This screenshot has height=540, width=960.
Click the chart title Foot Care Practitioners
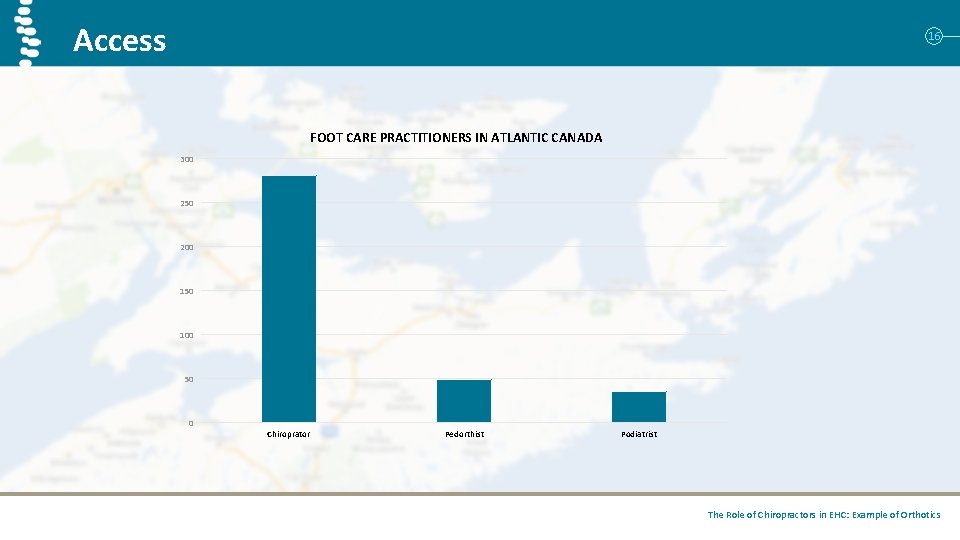[456, 138]
